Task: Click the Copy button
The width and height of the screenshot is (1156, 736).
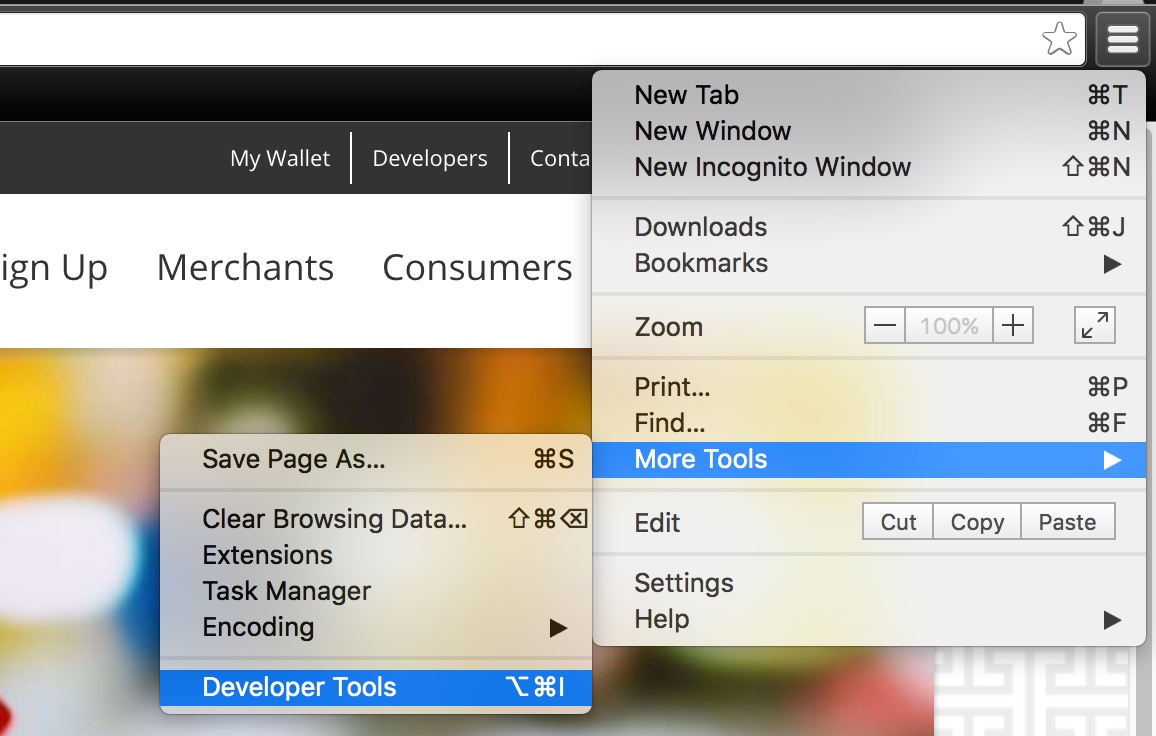Action: 977,522
